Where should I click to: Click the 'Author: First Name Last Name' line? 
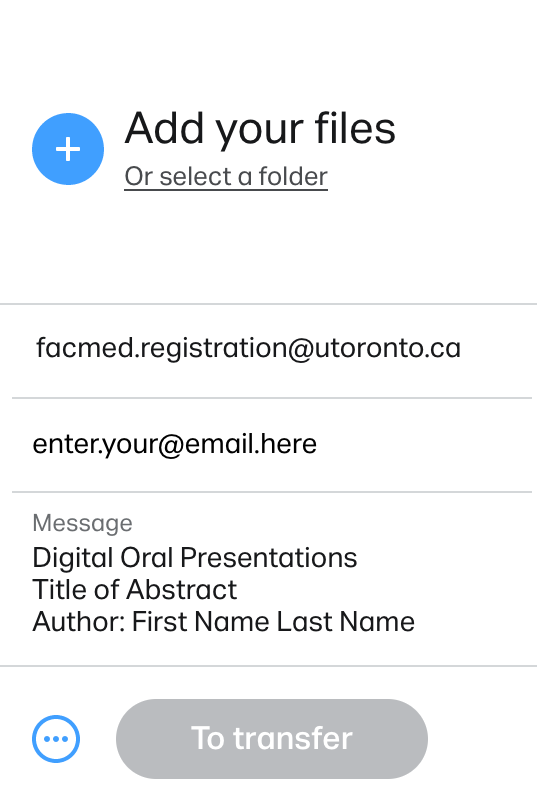point(223,622)
